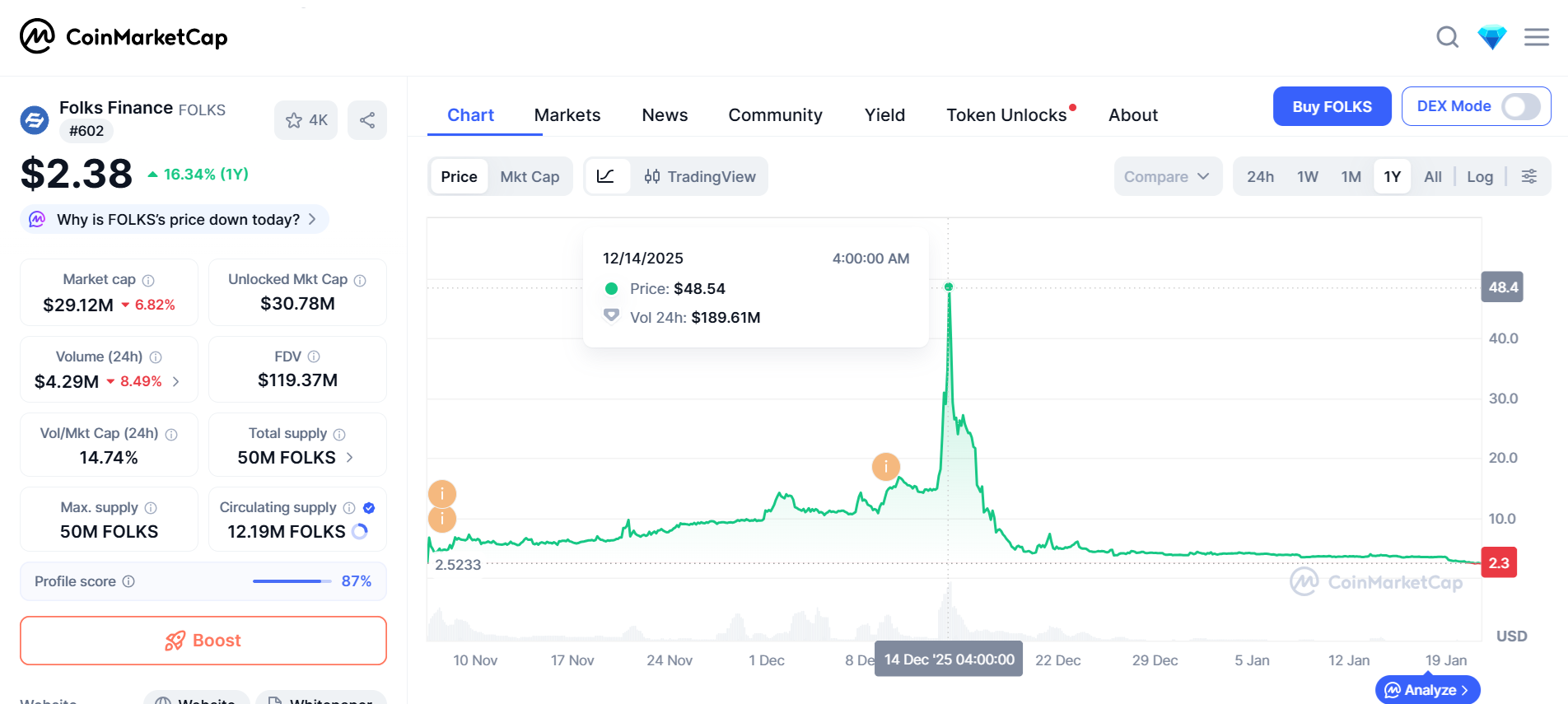Click the orange event marker near chart peak

coord(885,467)
